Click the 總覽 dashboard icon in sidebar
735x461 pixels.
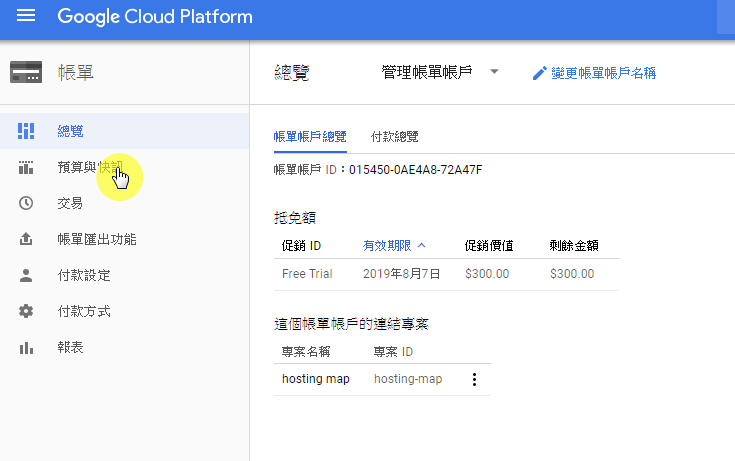click(26, 131)
